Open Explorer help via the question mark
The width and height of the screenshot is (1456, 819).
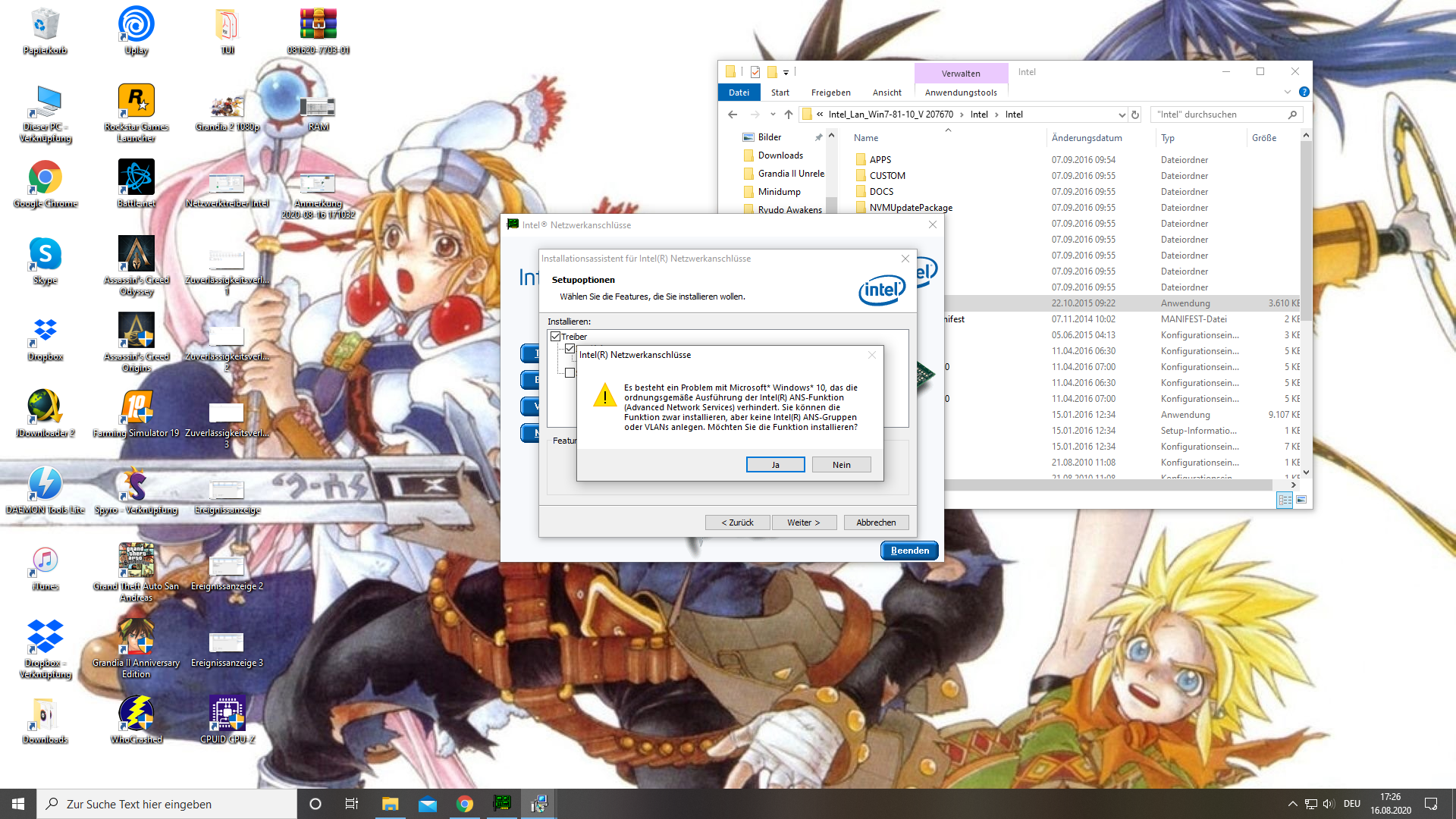1304,92
